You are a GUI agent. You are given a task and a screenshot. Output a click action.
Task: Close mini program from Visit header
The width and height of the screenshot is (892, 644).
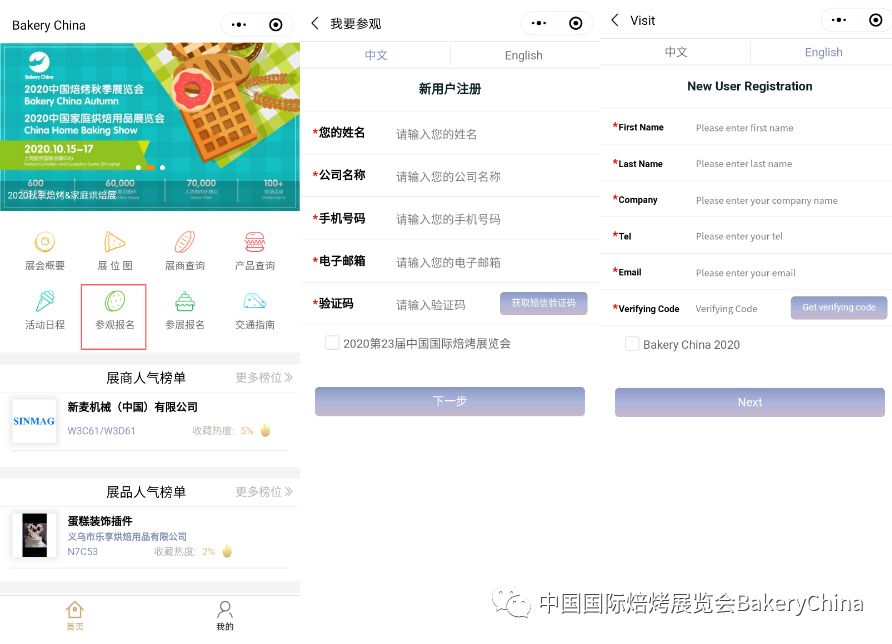pos(876,20)
